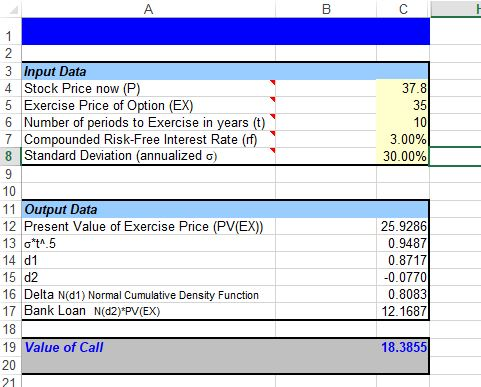Click comment marker on Stock Price row
This screenshot has height=387, width=481.
tap(273, 82)
